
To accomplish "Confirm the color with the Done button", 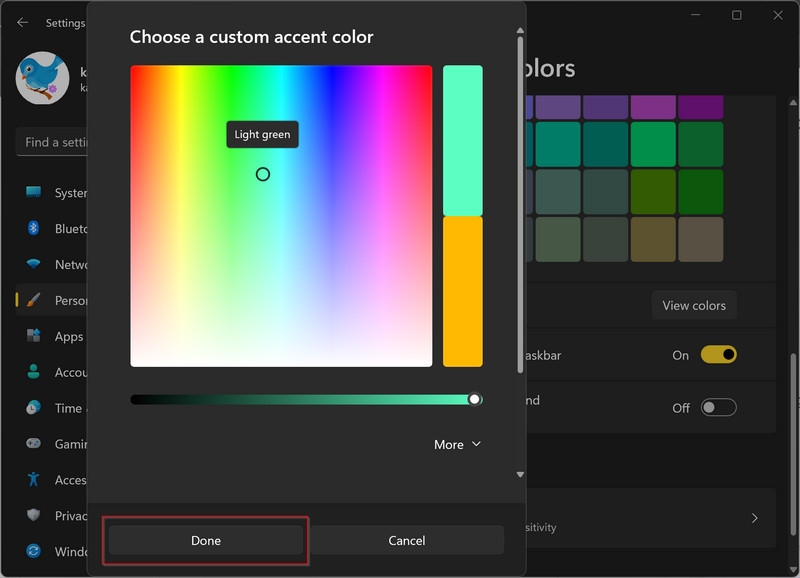I will pos(206,540).
